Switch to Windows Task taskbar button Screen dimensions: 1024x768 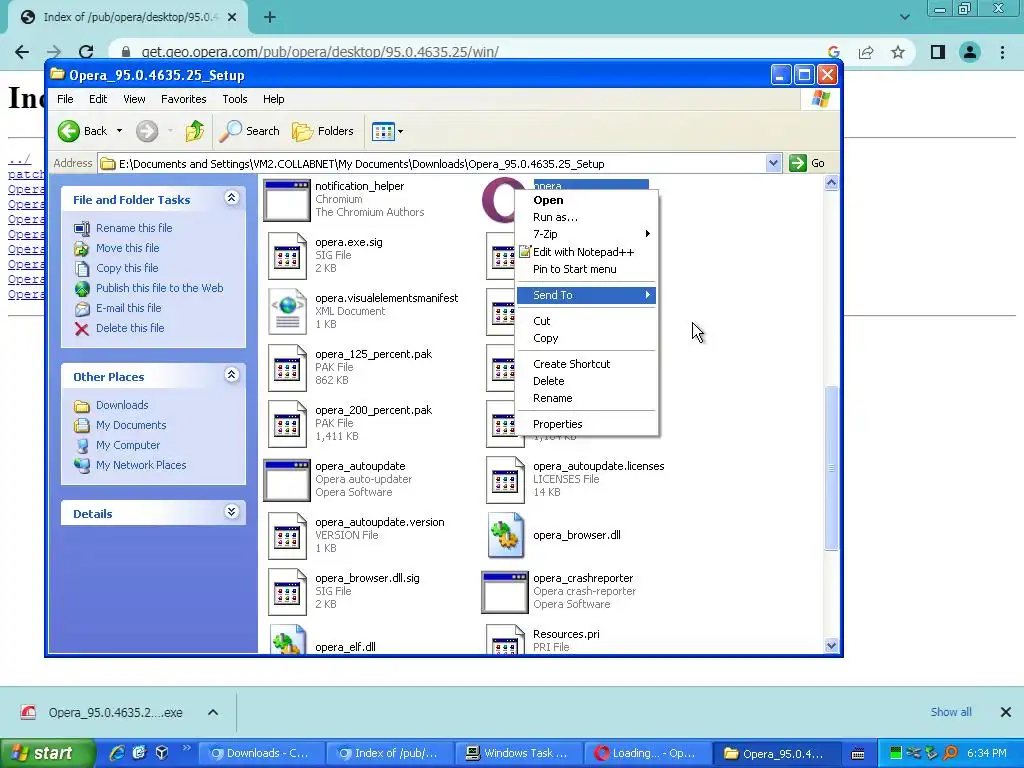click(x=517, y=754)
